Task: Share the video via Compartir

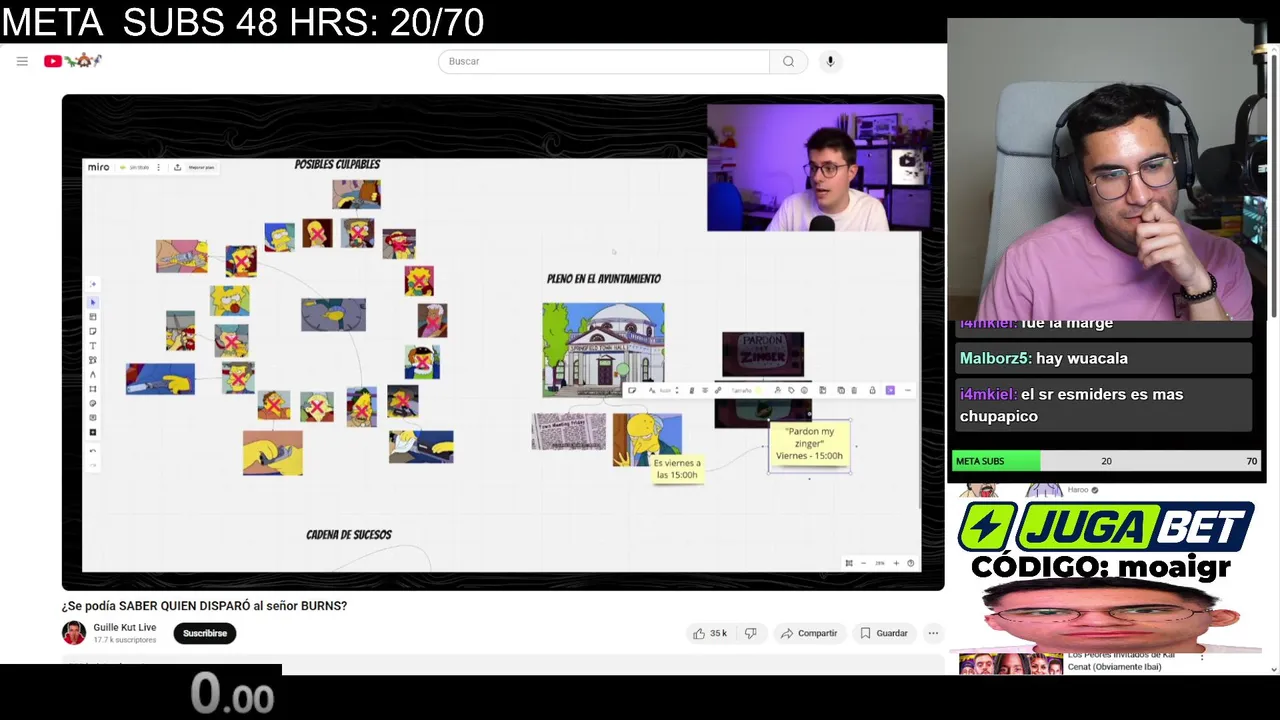Action: click(x=809, y=633)
